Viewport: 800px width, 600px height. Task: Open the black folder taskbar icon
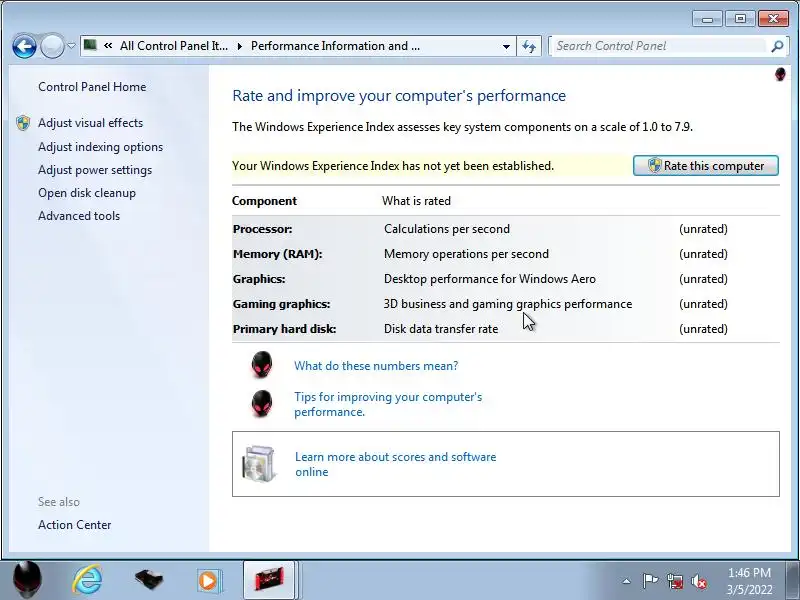[x=149, y=580]
